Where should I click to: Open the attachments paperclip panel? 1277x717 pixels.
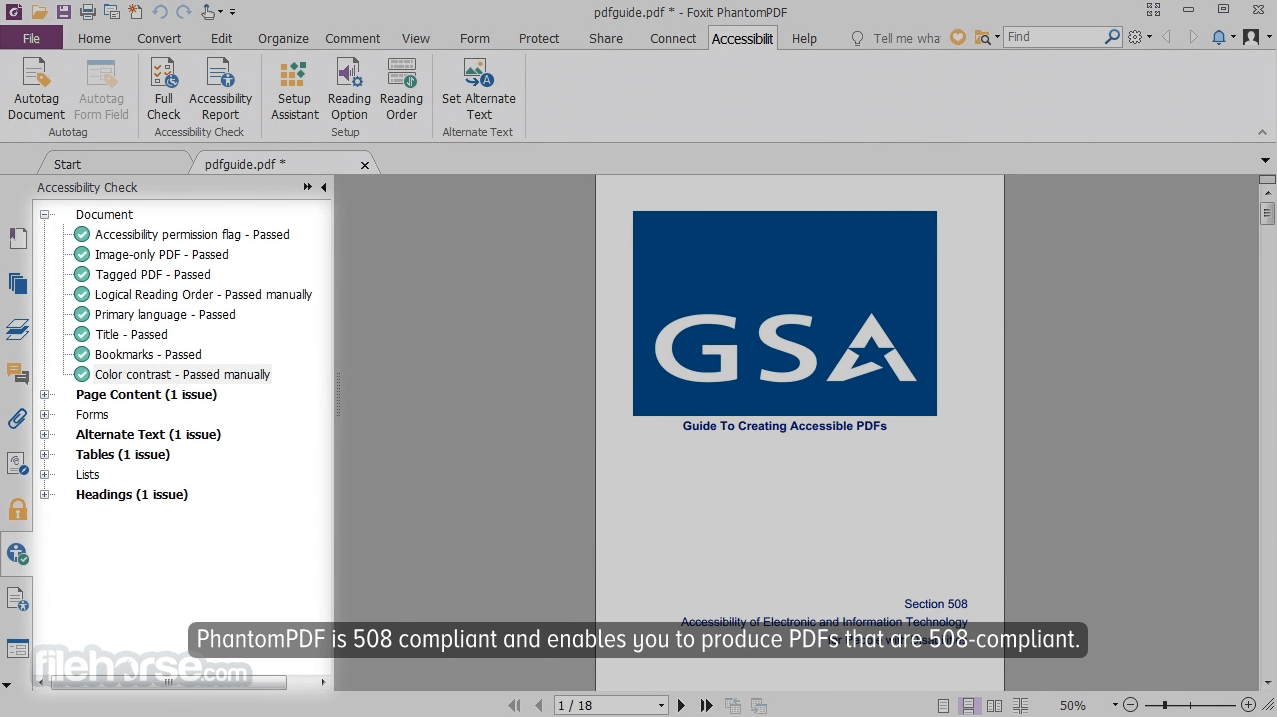17,419
